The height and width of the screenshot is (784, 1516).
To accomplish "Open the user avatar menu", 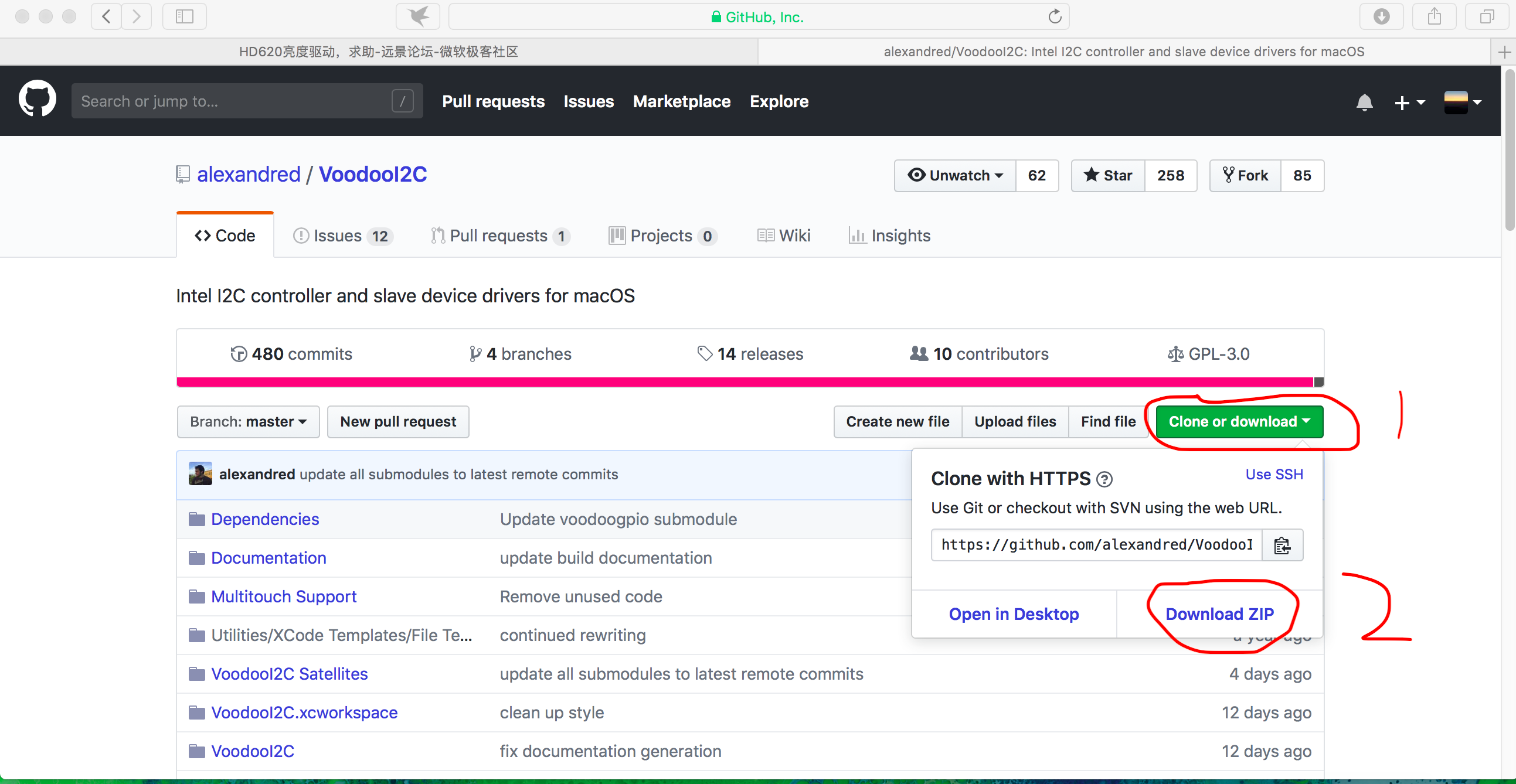I will pyautogui.click(x=1462, y=103).
